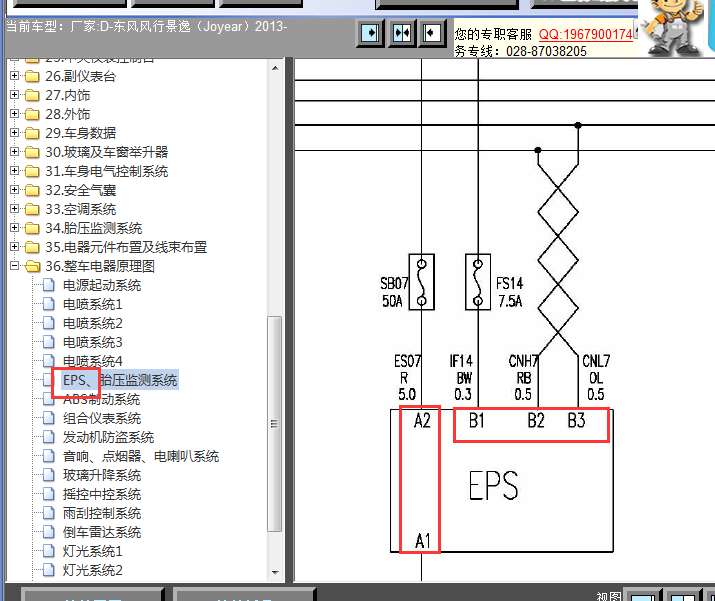Select the 27.内饰 folder icon

tap(32, 95)
